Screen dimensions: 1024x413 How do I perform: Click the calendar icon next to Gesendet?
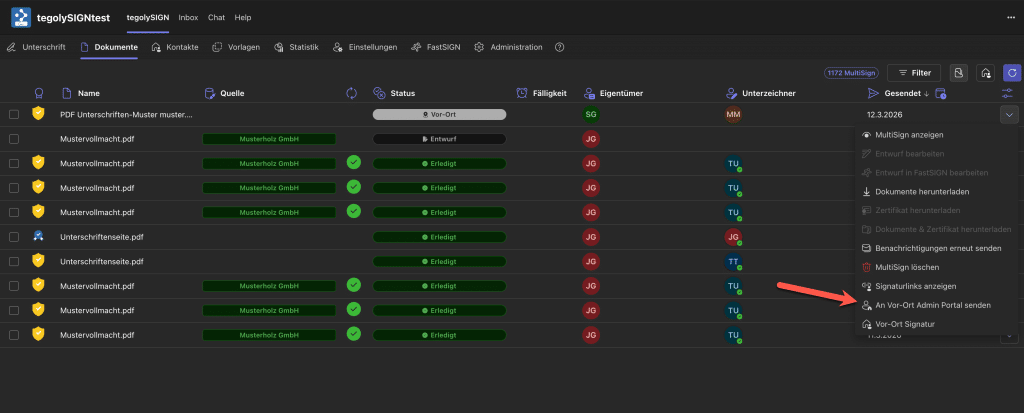940,93
